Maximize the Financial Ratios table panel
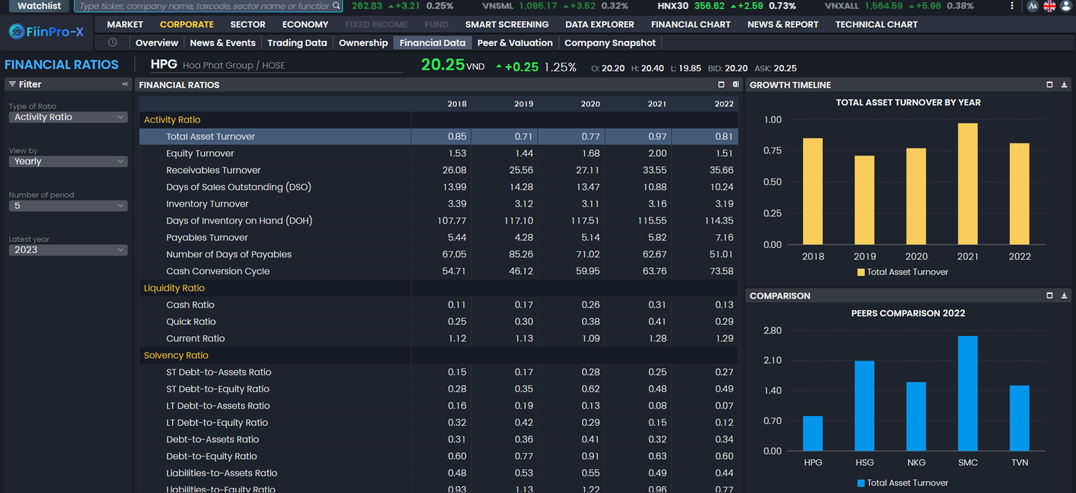This screenshot has height=493, width=1076. click(x=721, y=85)
